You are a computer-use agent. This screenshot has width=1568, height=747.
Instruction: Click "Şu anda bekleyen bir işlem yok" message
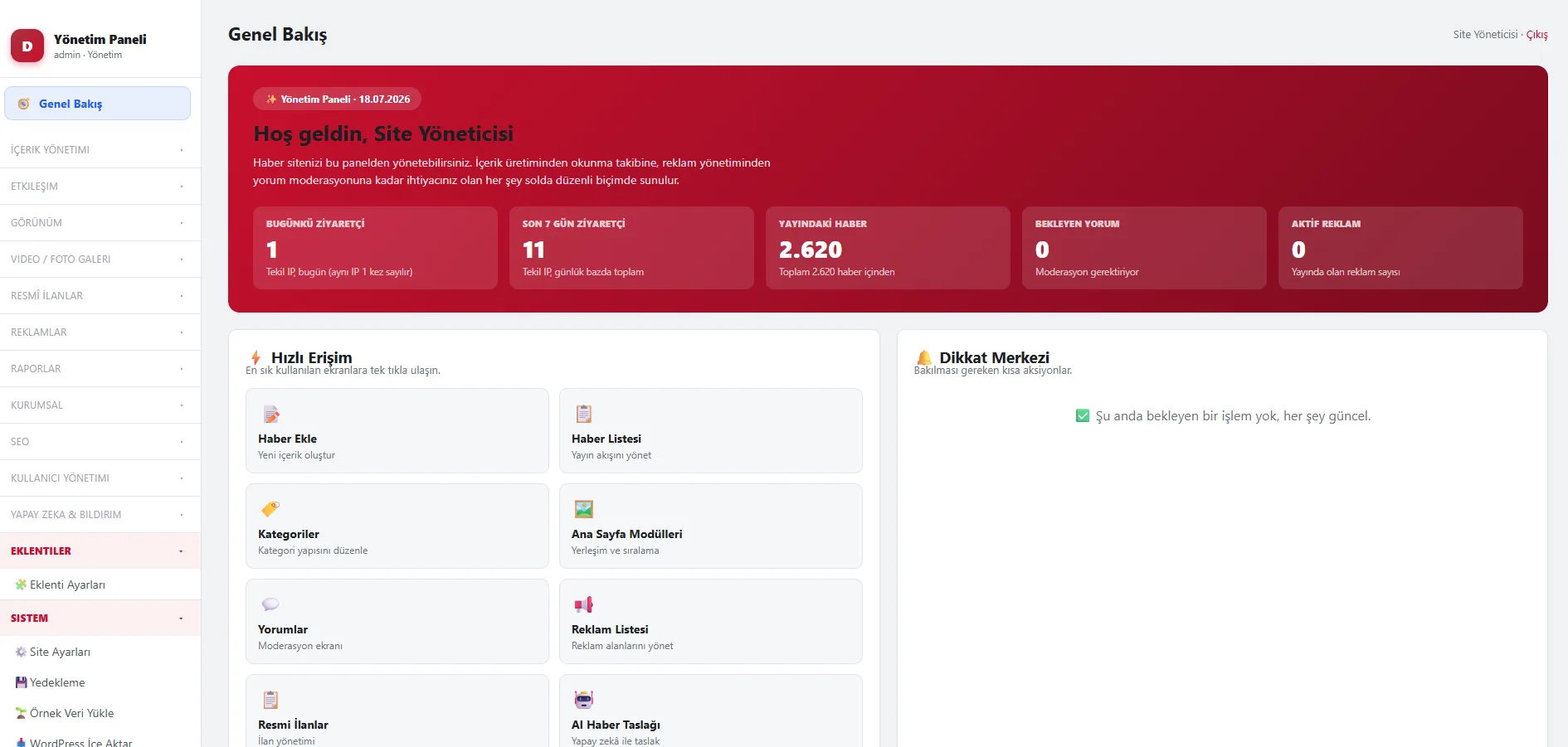coord(1233,416)
